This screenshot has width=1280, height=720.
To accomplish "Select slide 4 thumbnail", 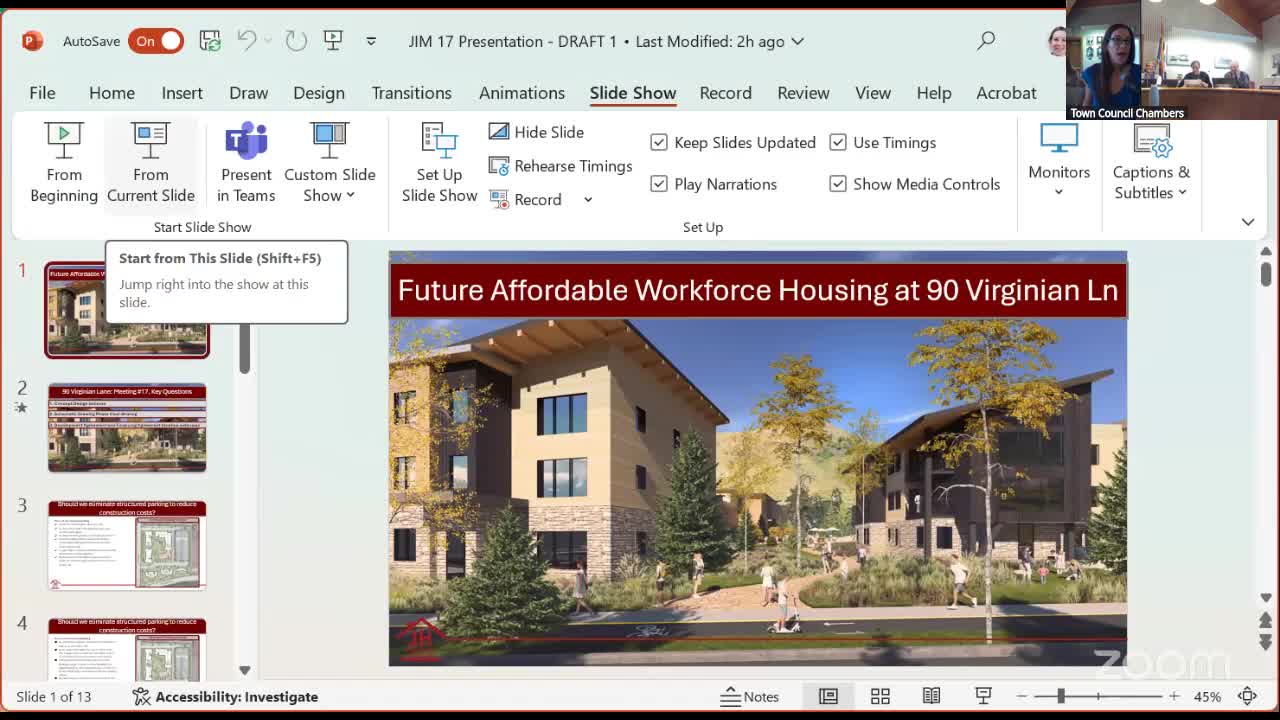I will (x=127, y=648).
